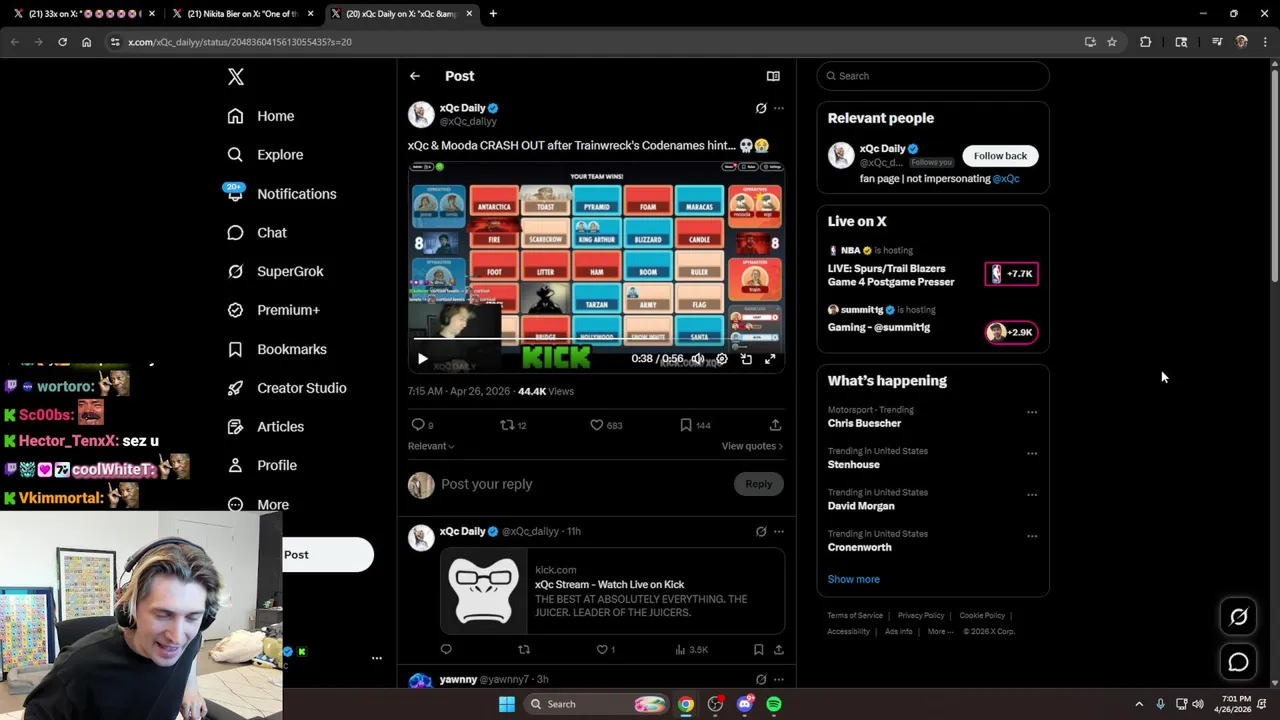Bookmark the kick.com reply
The width and height of the screenshot is (1280, 720).
758,650
